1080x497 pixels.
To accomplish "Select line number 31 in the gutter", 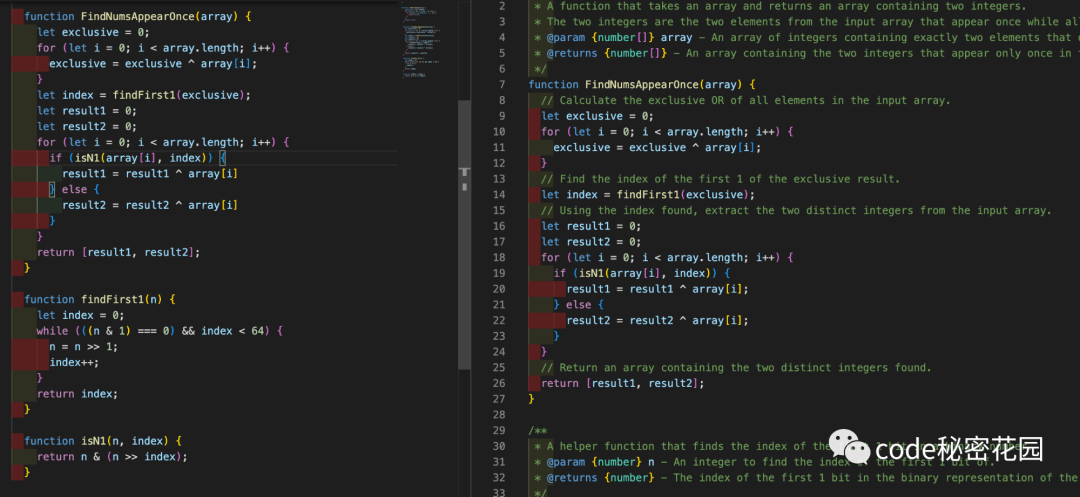I will coord(499,462).
